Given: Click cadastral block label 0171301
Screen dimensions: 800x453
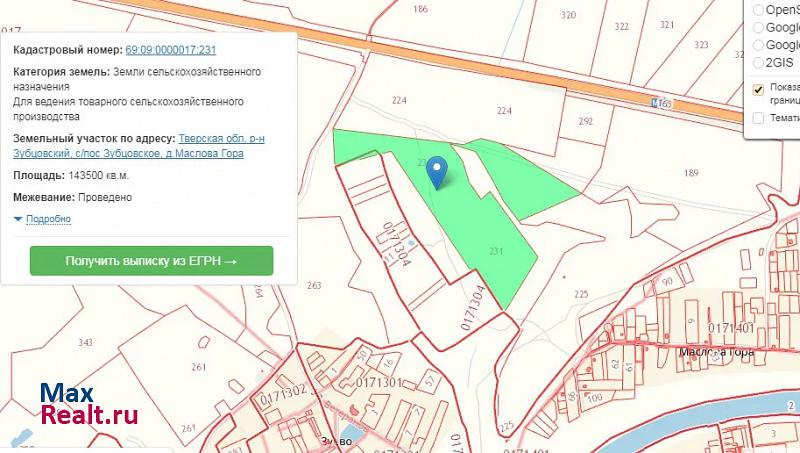Looking at the screenshot, I should click(378, 383).
